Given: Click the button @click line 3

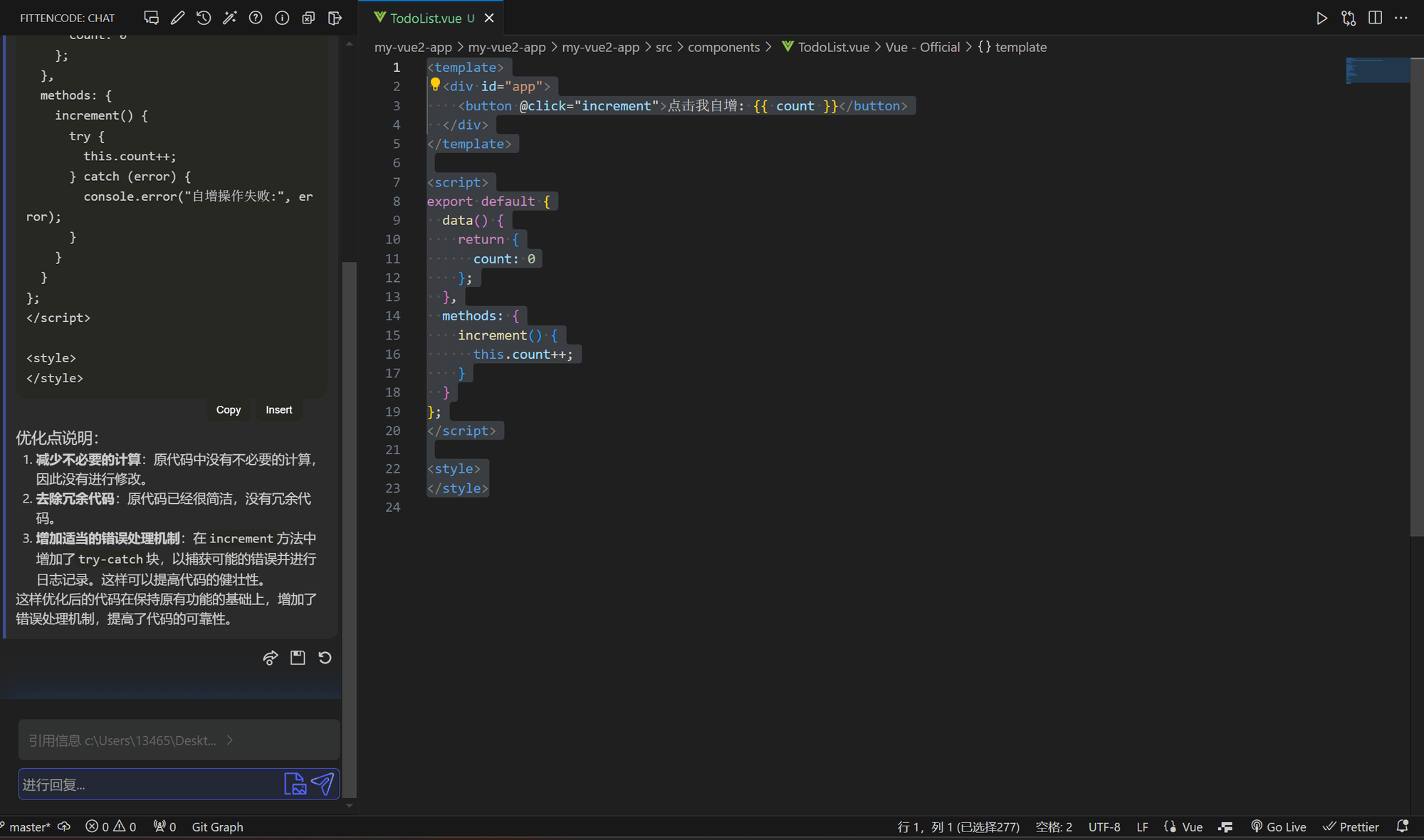Looking at the screenshot, I should [683, 105].
